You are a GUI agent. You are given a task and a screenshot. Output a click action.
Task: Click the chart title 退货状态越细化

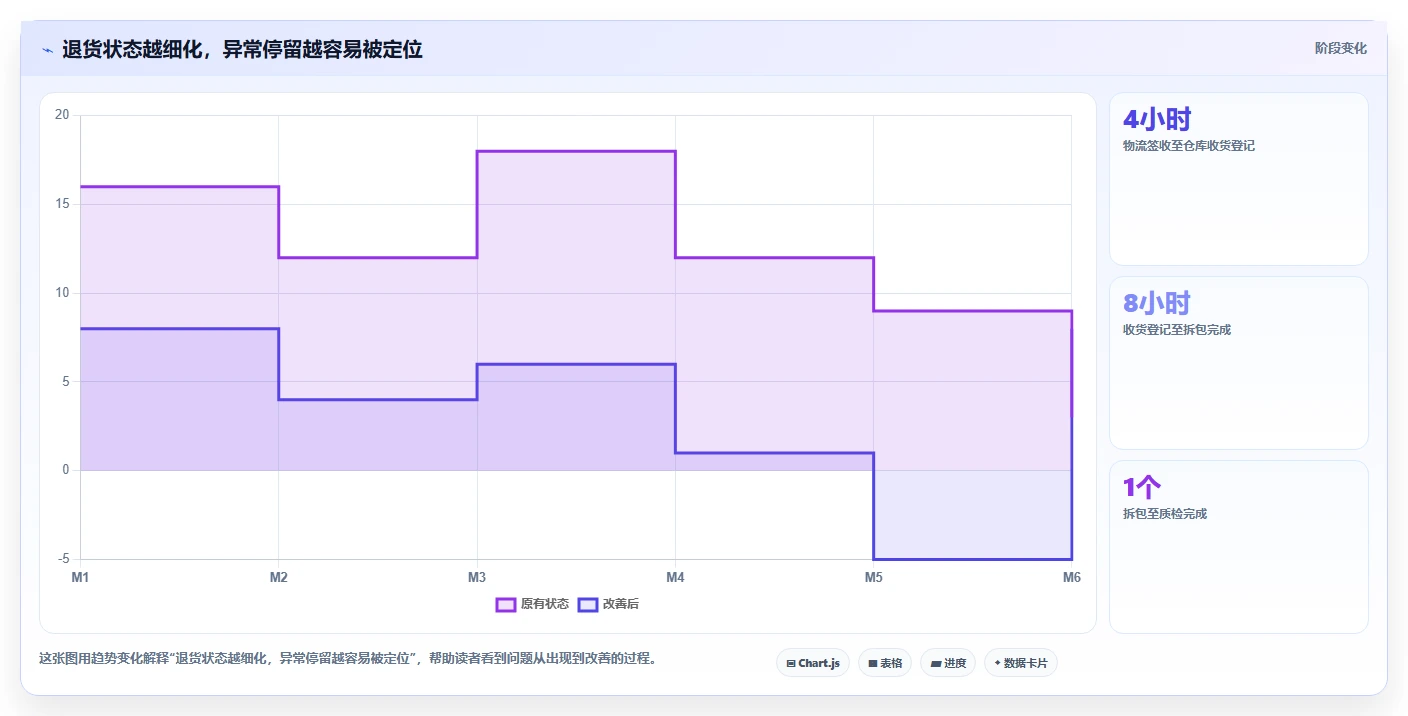coord(242,49)
